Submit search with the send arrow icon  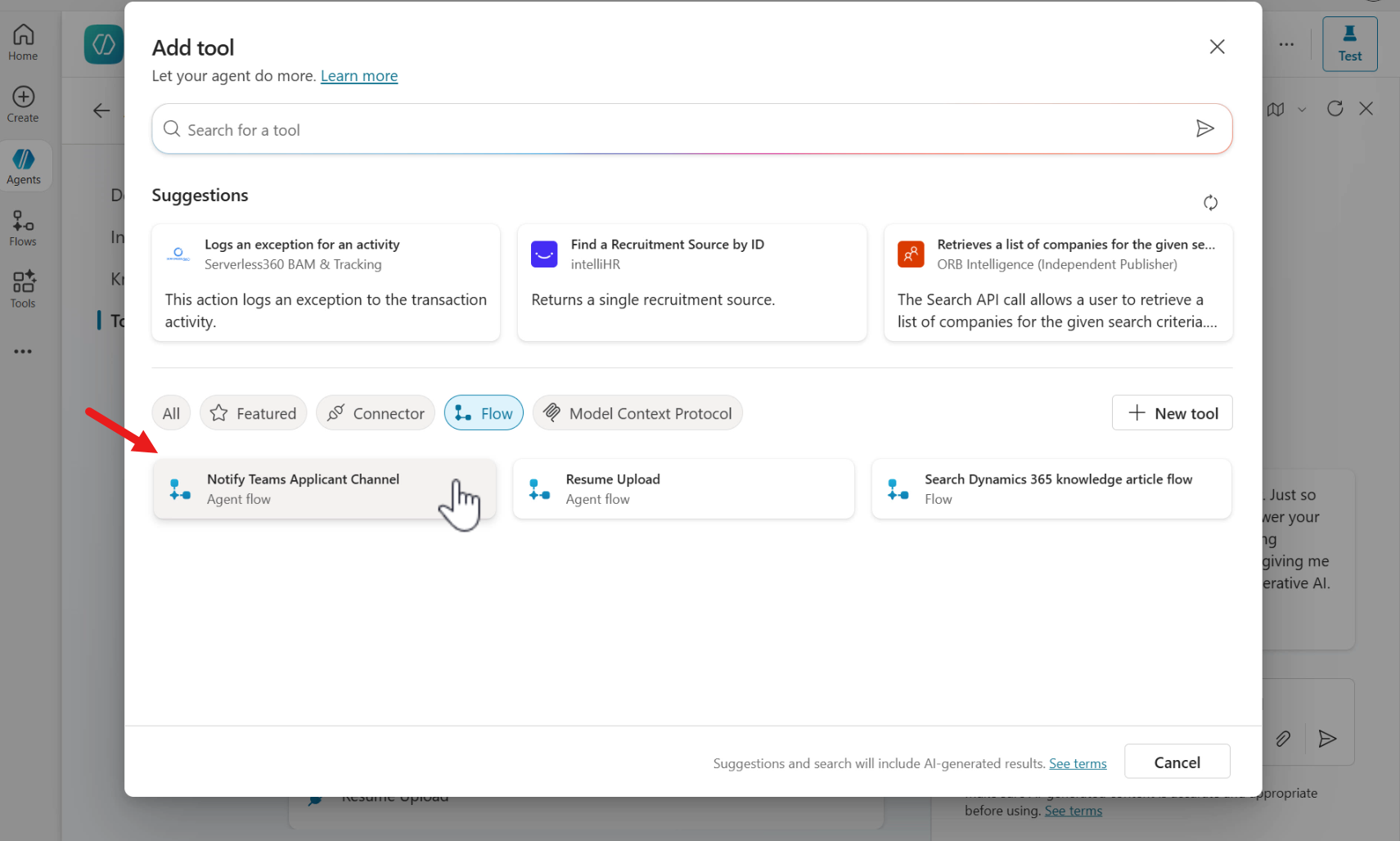point(1204,128)
